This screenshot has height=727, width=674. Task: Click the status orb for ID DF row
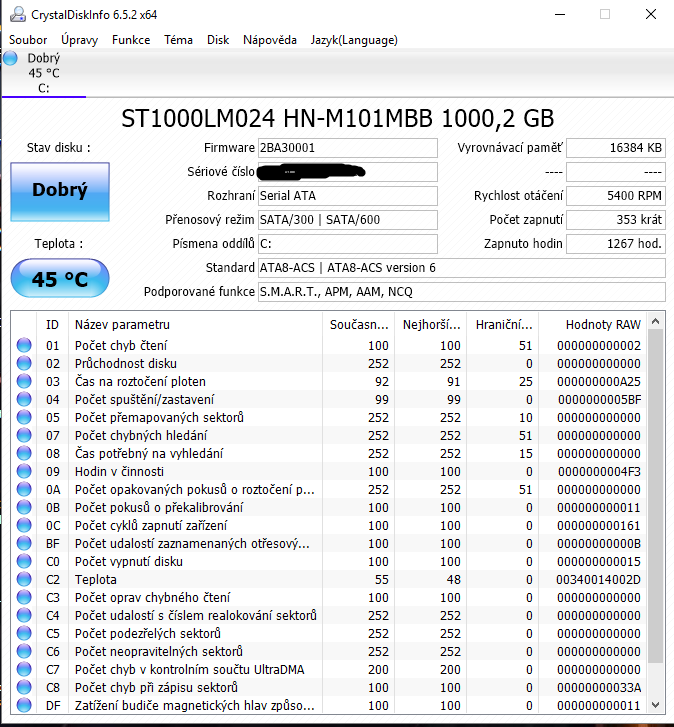tap(24, 705)
